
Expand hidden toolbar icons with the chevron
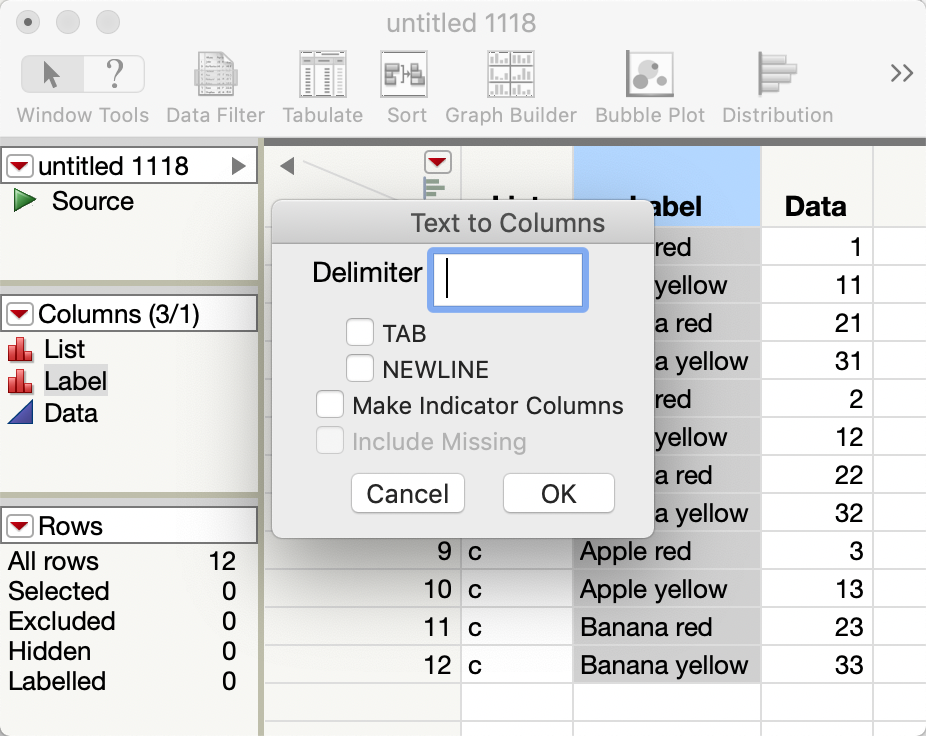click(901, 72)
